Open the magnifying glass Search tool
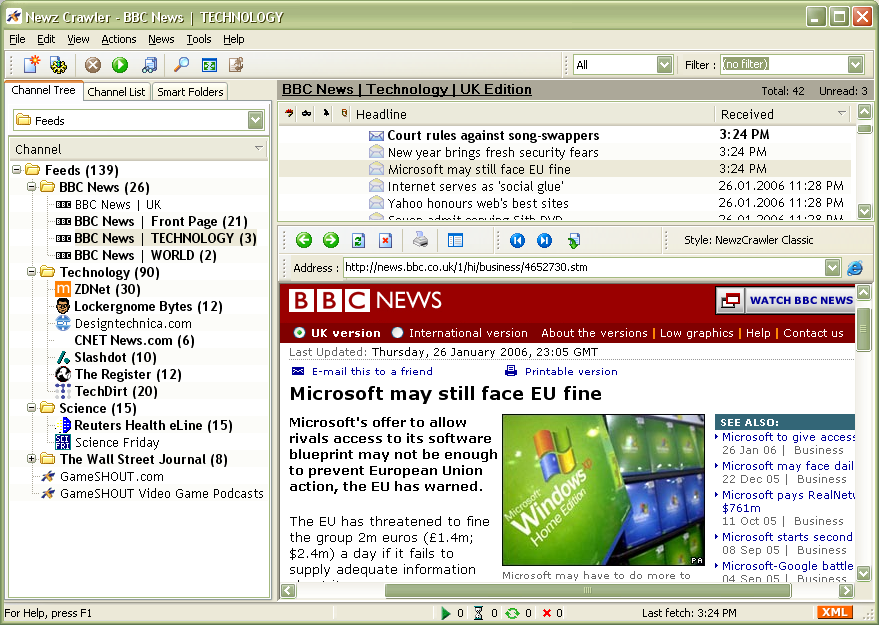This screenshot has width=879, height=625. click(x=181, y=65)
